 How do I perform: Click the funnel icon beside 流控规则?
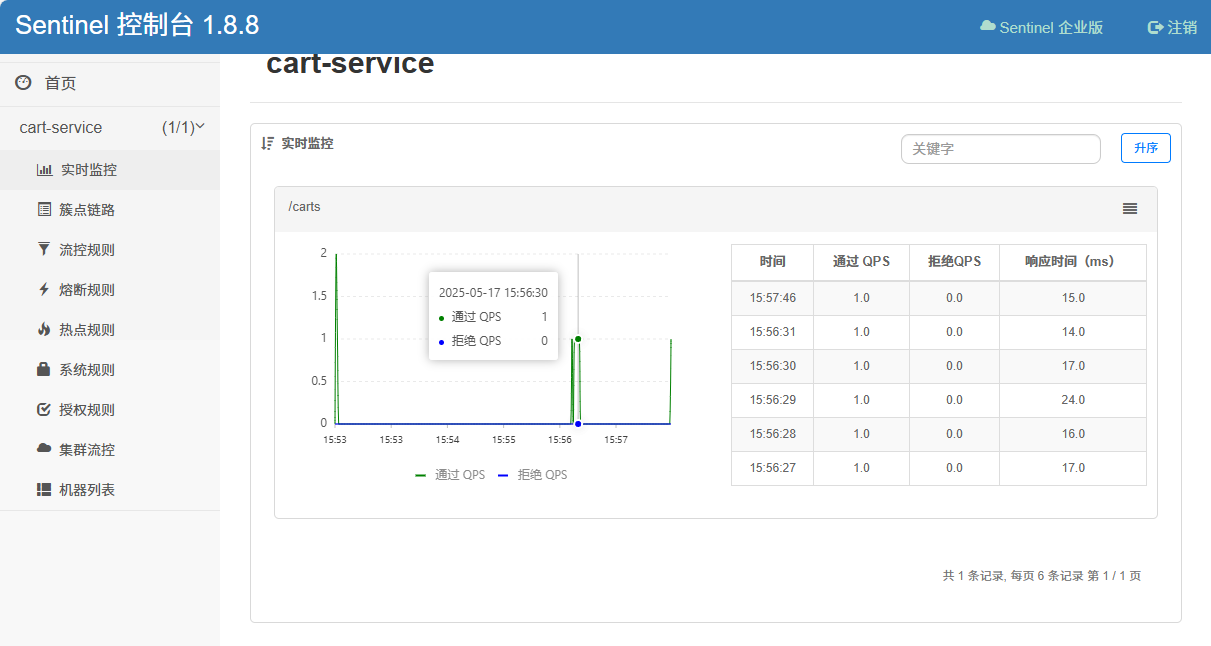pyautogui.click(x=44, y=250)
